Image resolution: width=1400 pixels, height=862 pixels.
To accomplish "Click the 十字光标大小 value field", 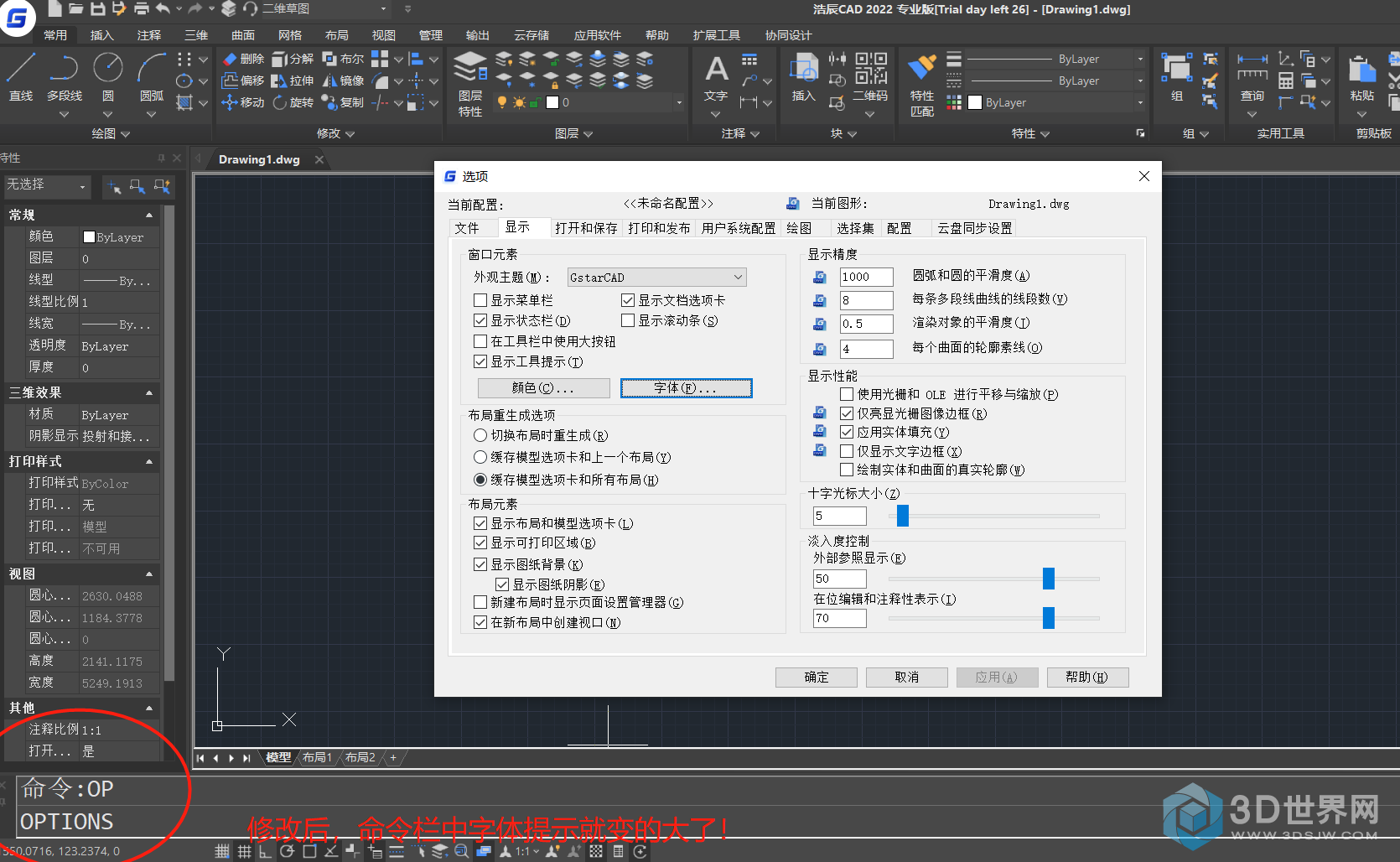I will (x=839, y=516).
